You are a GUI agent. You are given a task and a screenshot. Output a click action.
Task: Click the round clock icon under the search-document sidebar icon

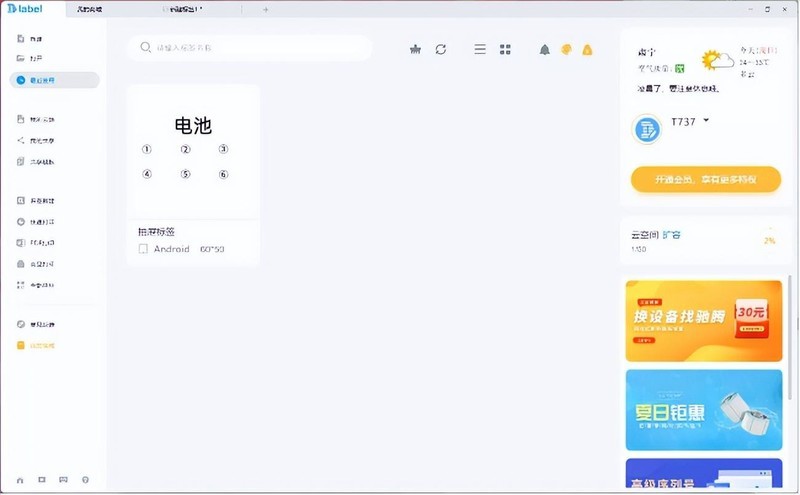pyautogui.click(x=20, y=221)
